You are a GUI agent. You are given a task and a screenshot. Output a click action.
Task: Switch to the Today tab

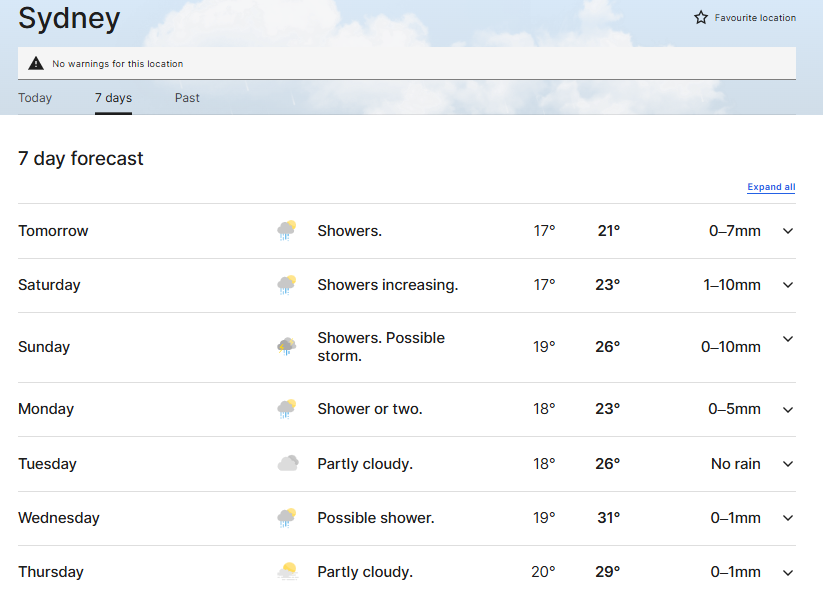(35, 98)
